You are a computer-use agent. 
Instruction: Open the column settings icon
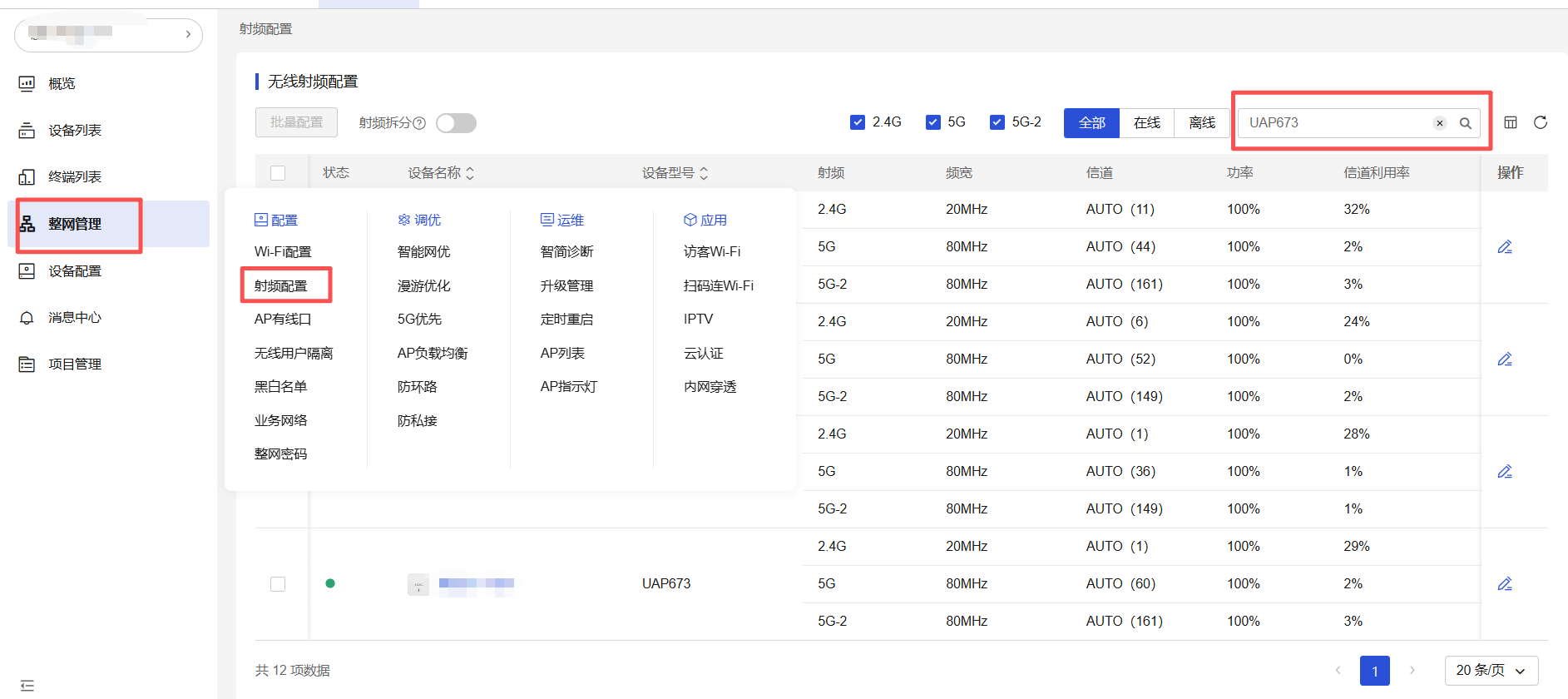click(x=1511, y=122)
